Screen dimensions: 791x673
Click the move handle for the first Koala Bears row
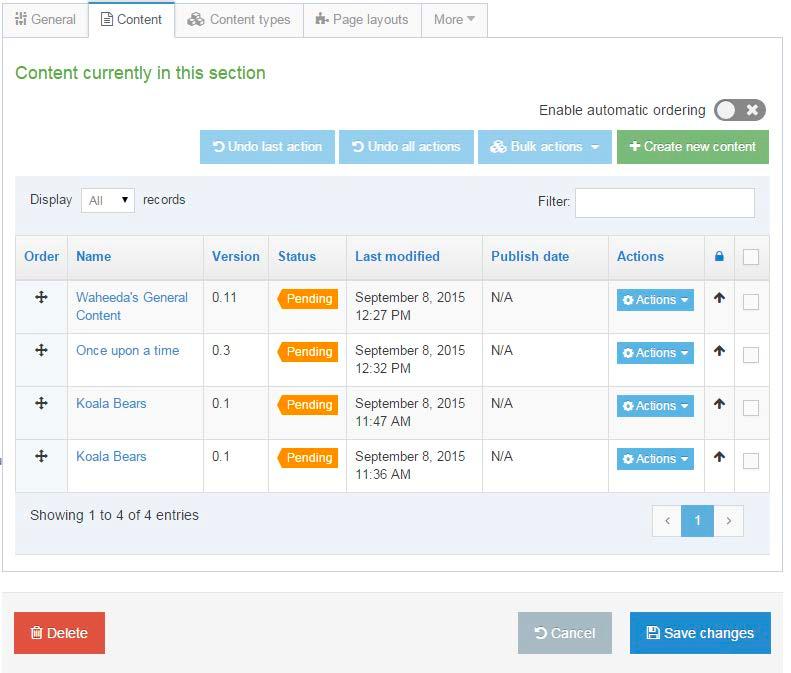(41, 403)
